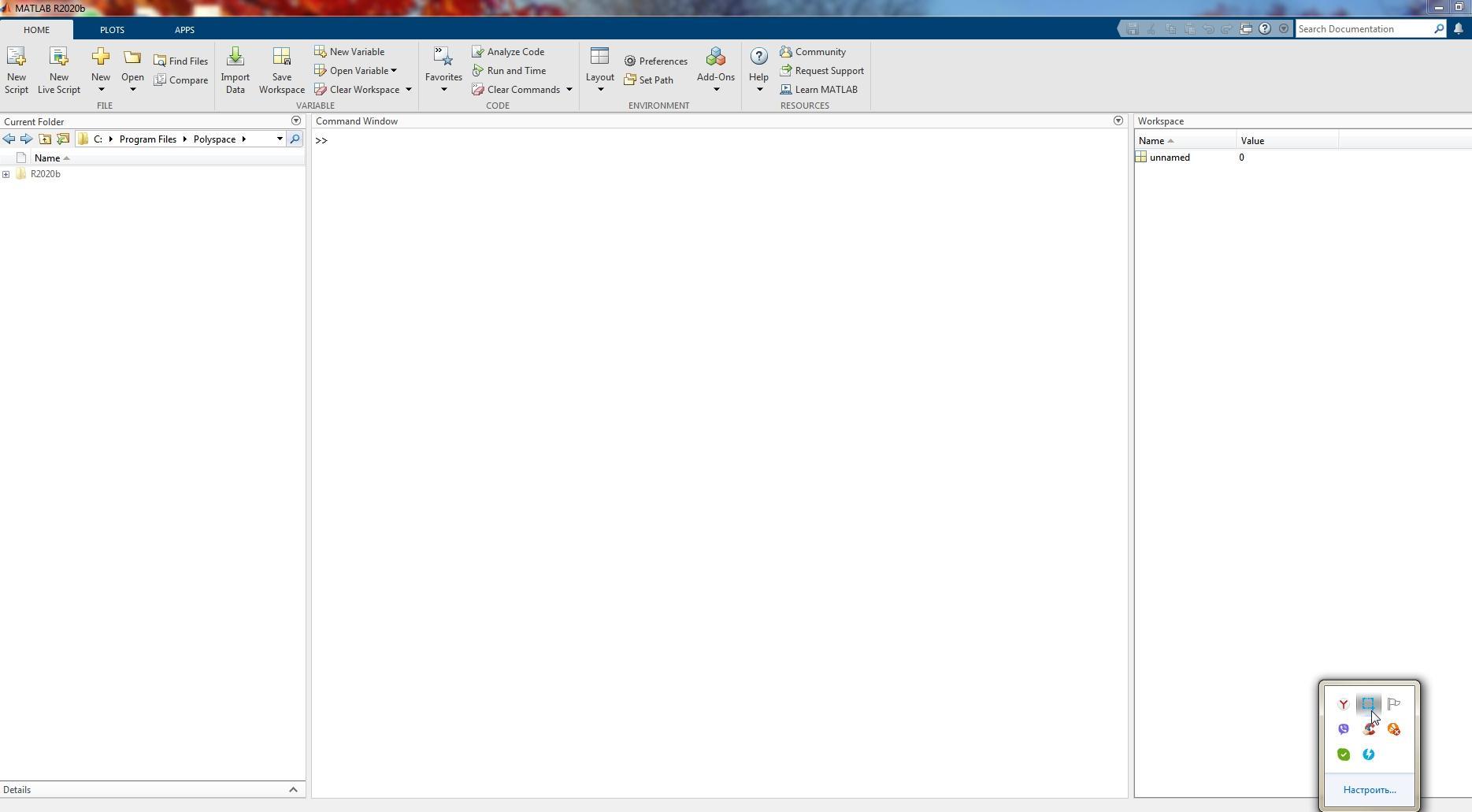
Task: Open Preferences gear icon
Action: pos(630,61)
